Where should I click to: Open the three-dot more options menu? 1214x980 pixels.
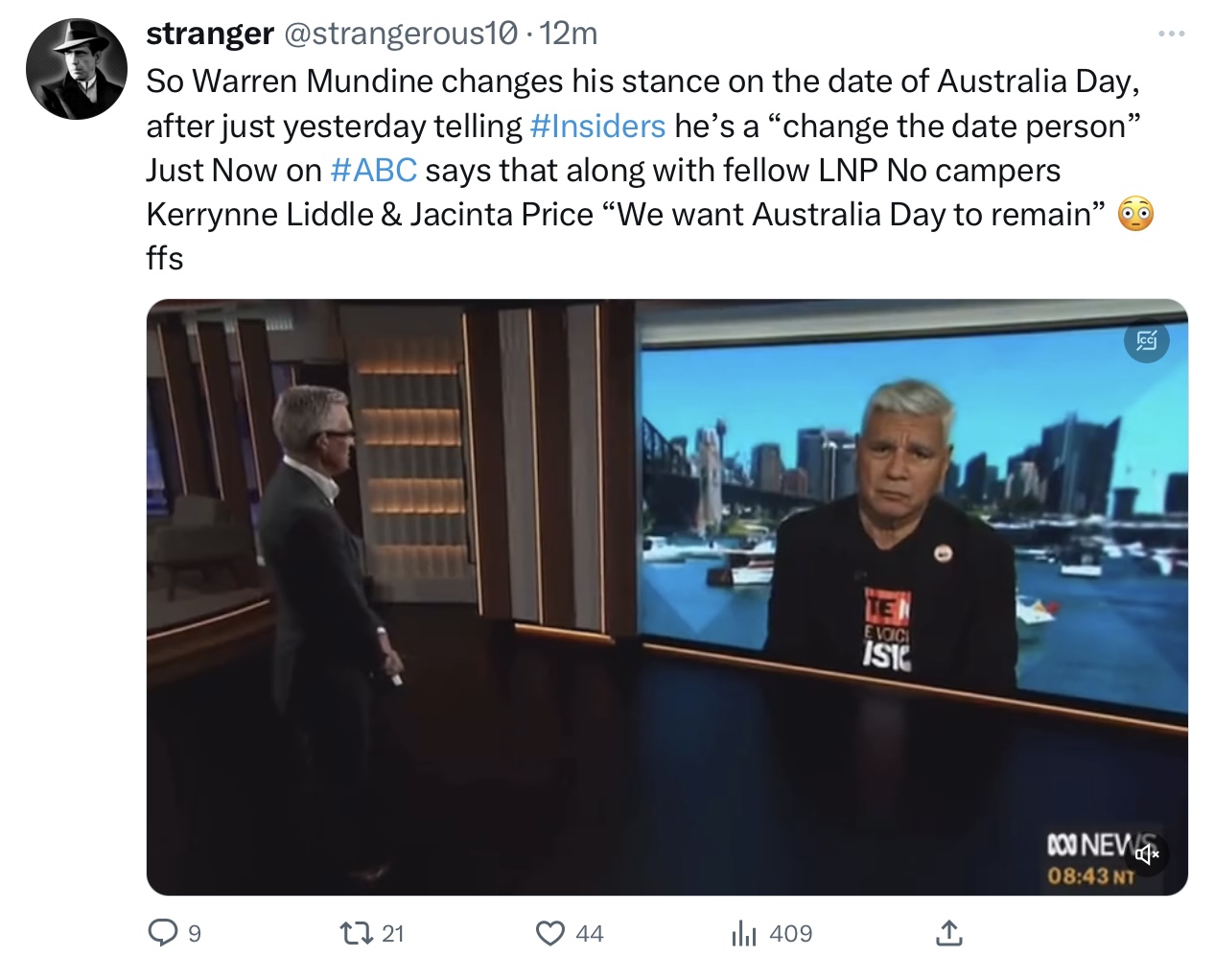(1171, 34)
